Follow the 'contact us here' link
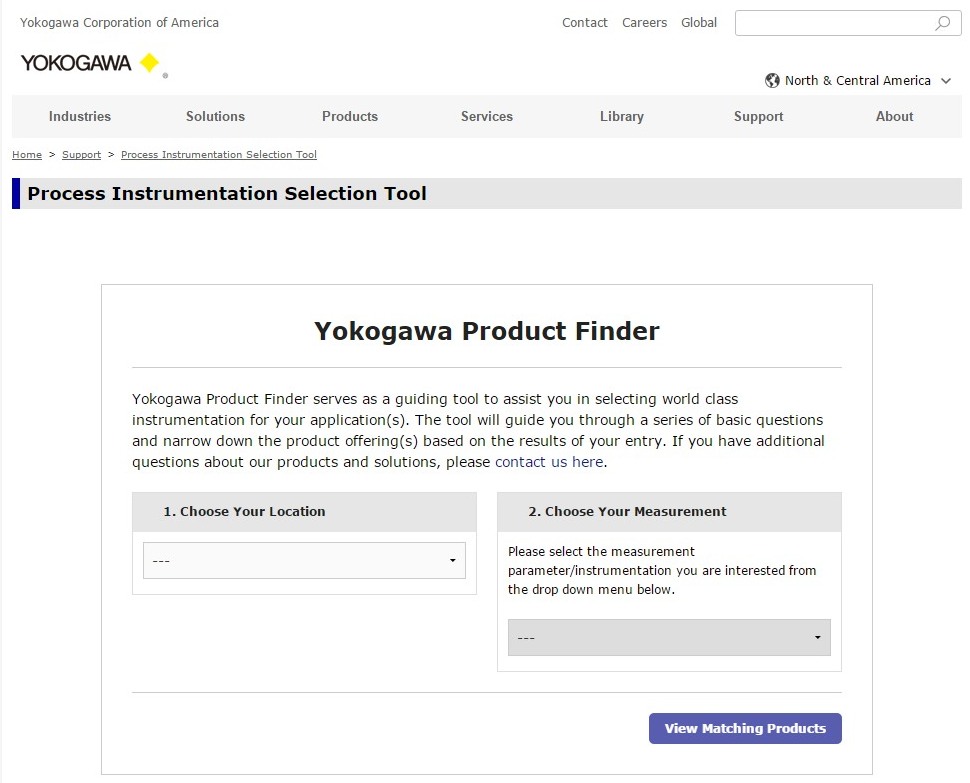 point(549,462)
